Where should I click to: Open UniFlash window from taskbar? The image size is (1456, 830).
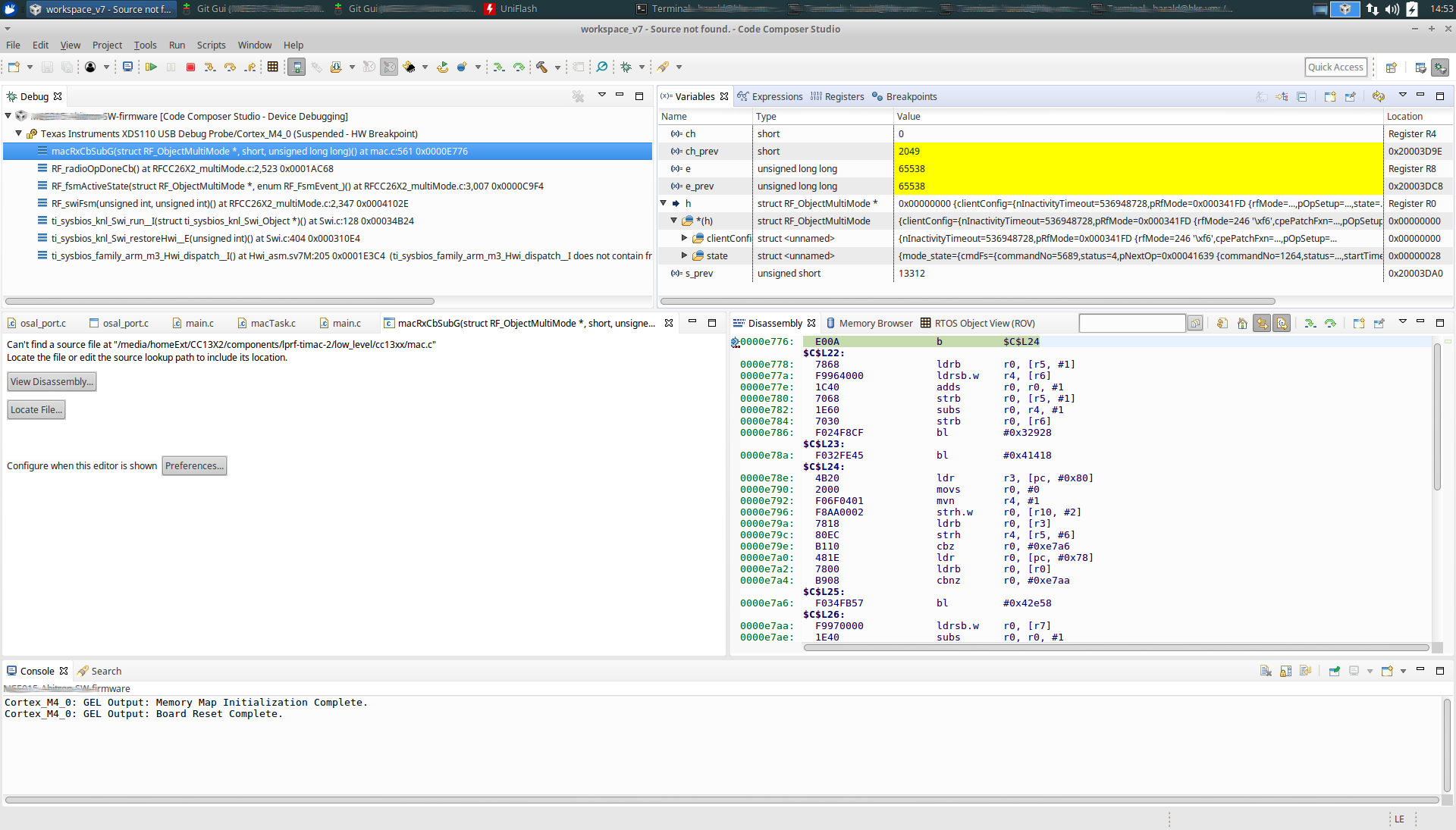point(510,9)
